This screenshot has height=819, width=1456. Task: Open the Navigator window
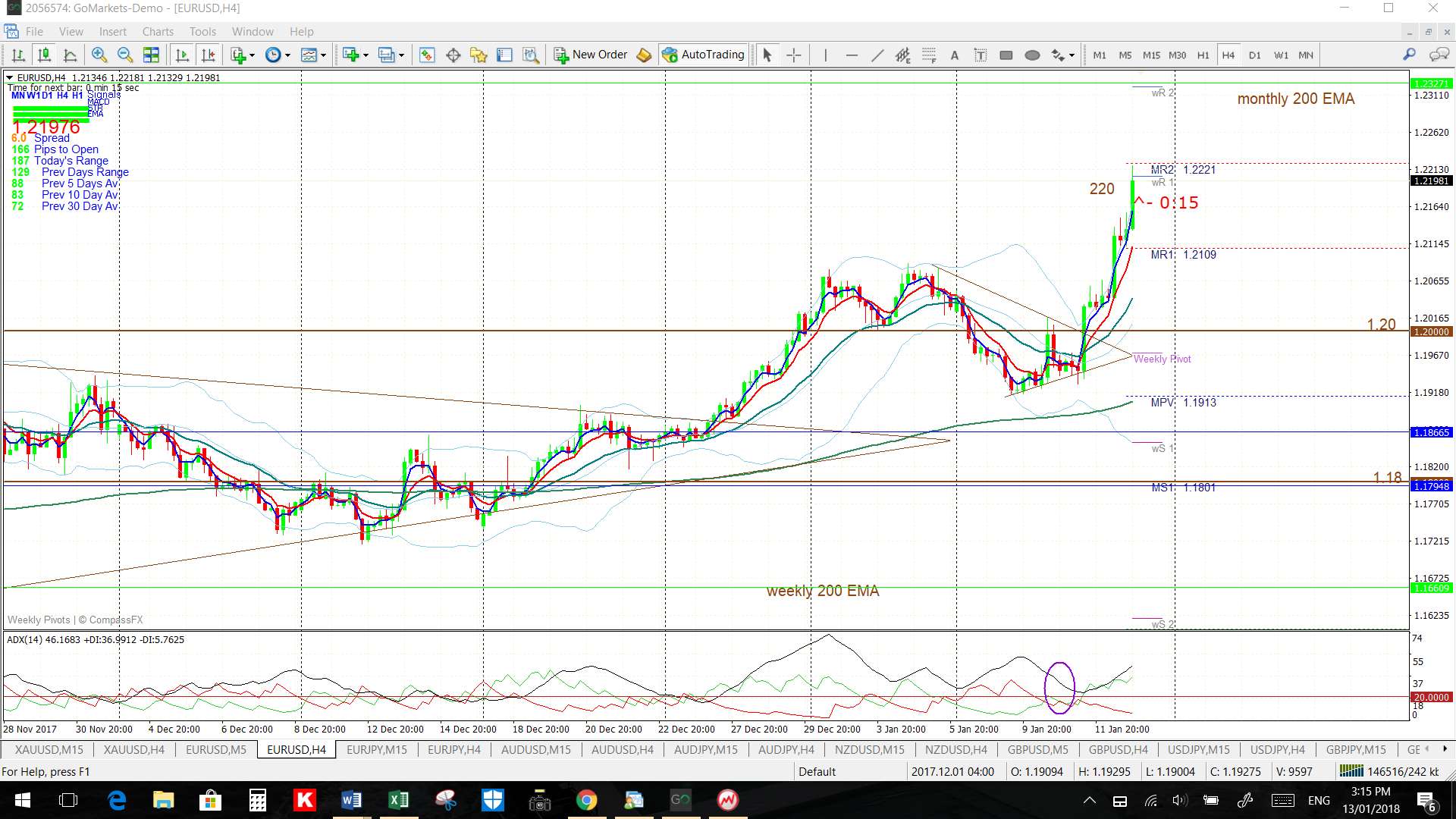(479, 55)
